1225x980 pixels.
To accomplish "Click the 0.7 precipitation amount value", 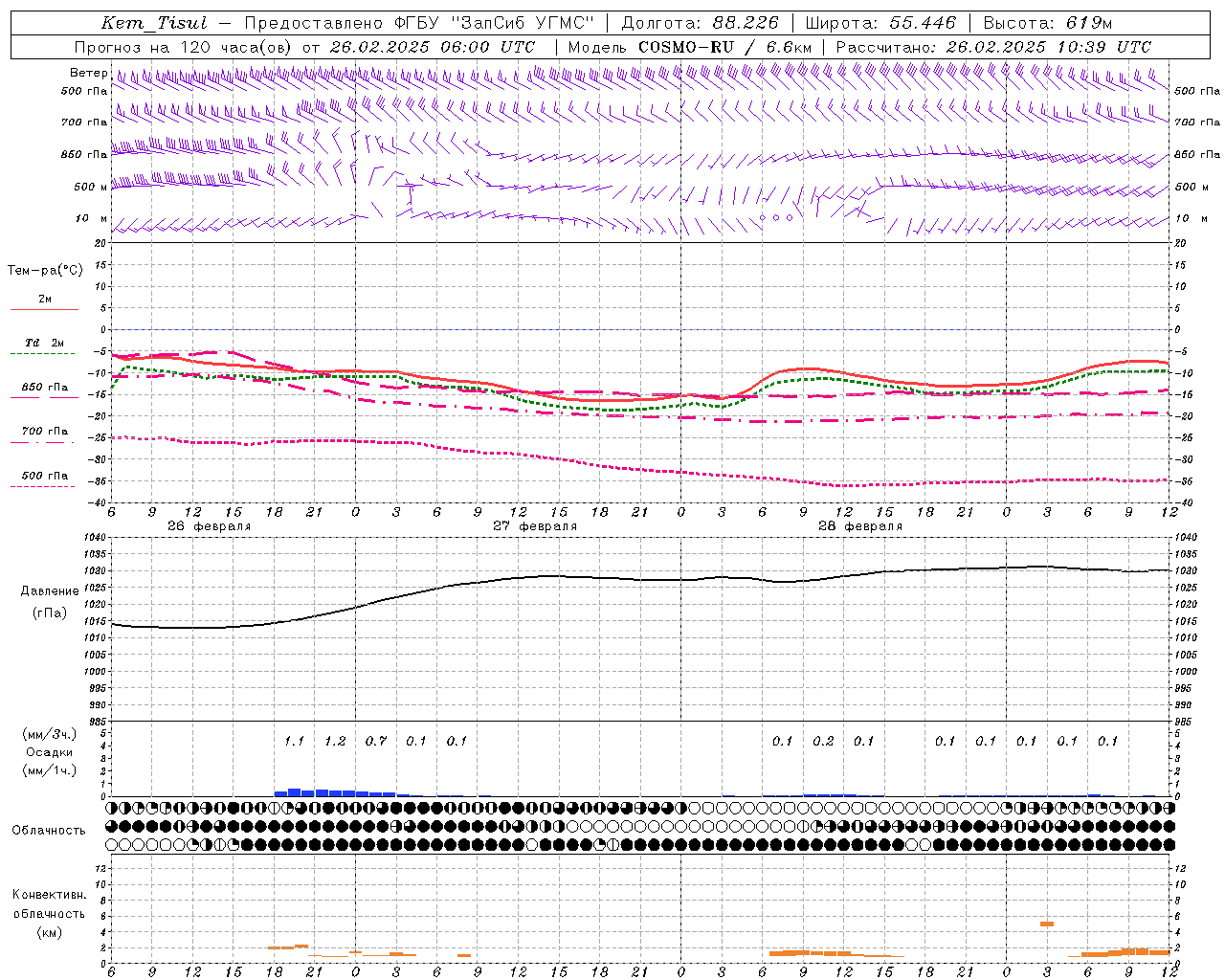I will click(376, 741).
